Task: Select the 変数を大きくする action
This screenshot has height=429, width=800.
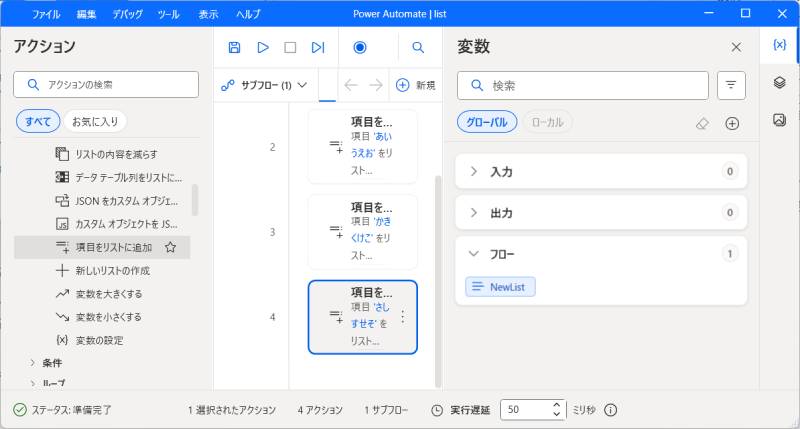Action: (102, 294)
